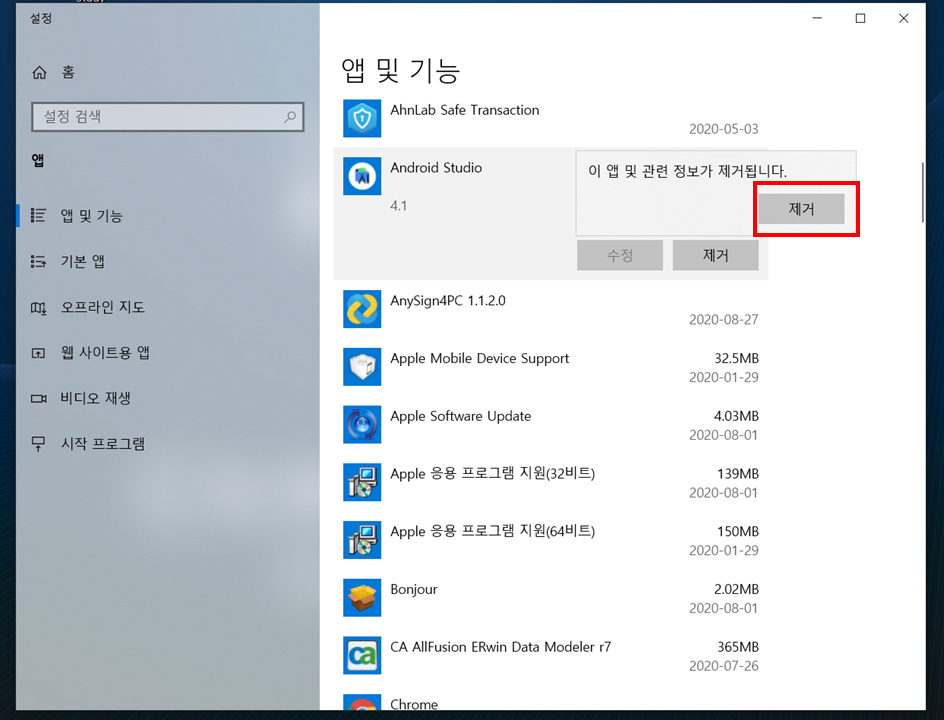The height and width of the screenshot is (720, 944).
Task: Focus the 설정 검색 search field
Action: pyautogui.click(x=167, y=117)
